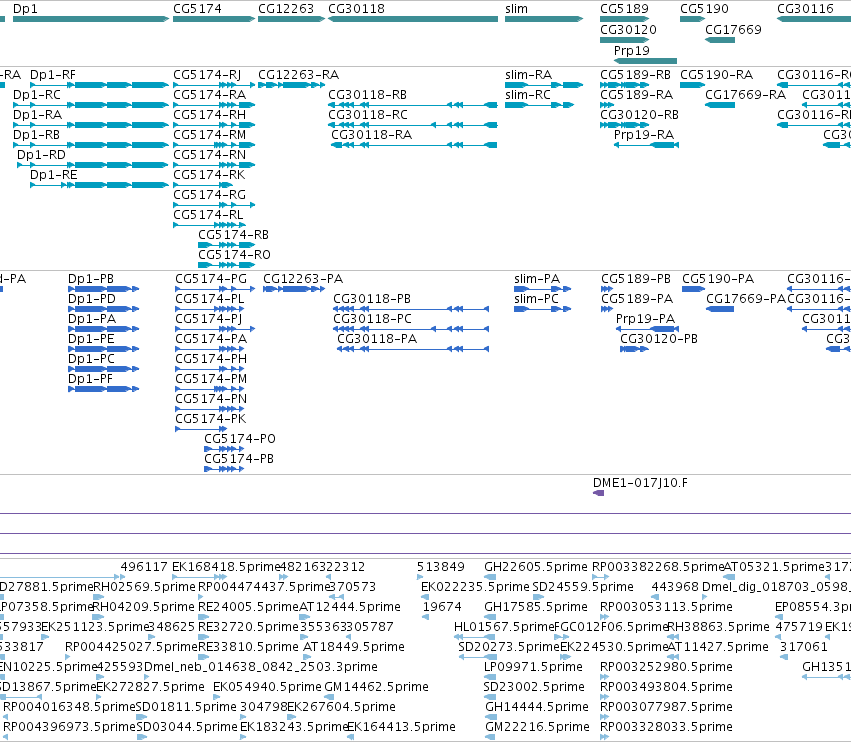The image size is (851, 742).
Task: Open transcript Dp1-RD label
Action: (x=41, y=155)
